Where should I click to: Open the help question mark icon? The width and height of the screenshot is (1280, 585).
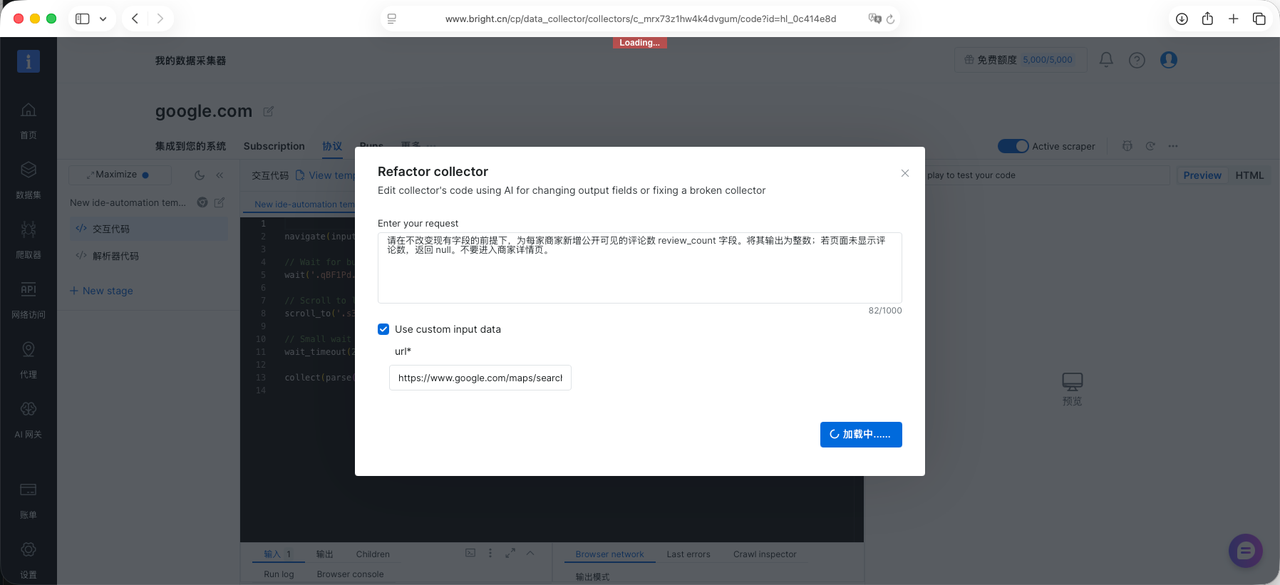tap(1137, 60)
